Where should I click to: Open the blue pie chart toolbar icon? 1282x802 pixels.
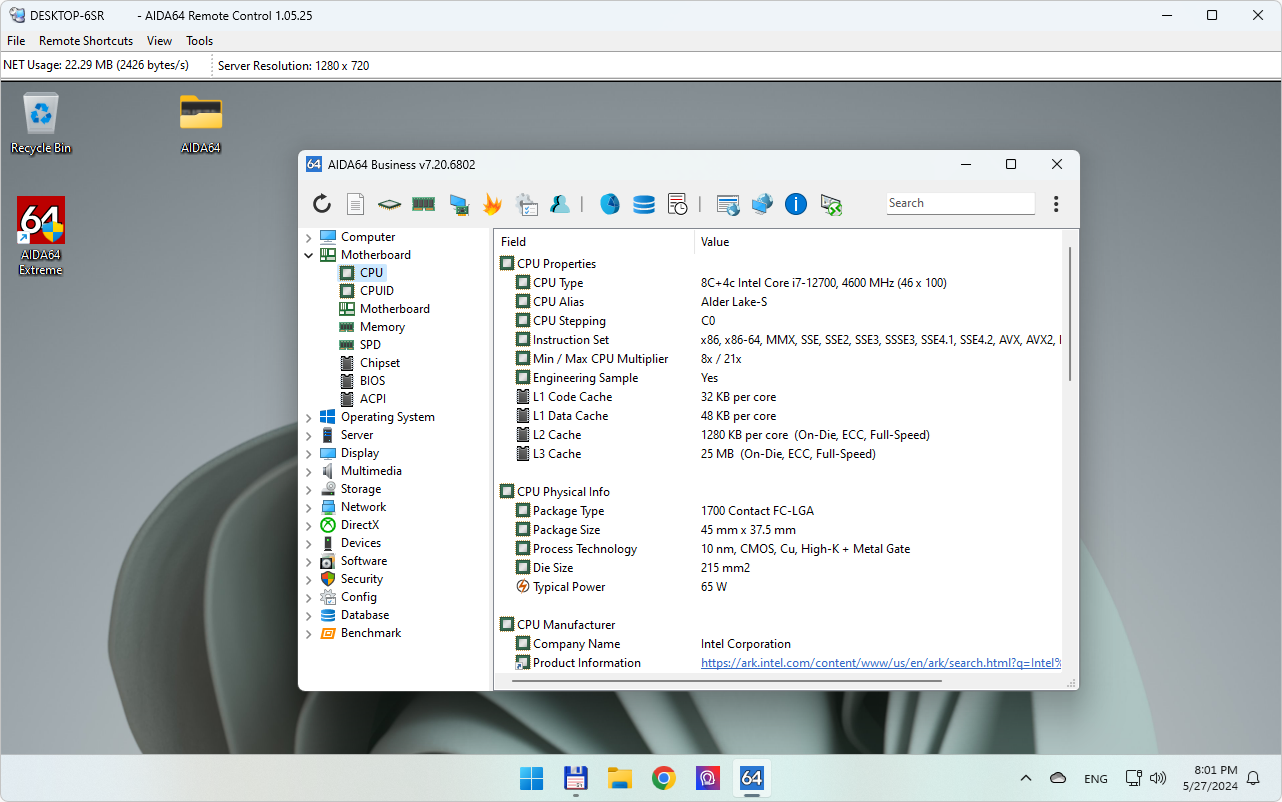click(610, 204)
